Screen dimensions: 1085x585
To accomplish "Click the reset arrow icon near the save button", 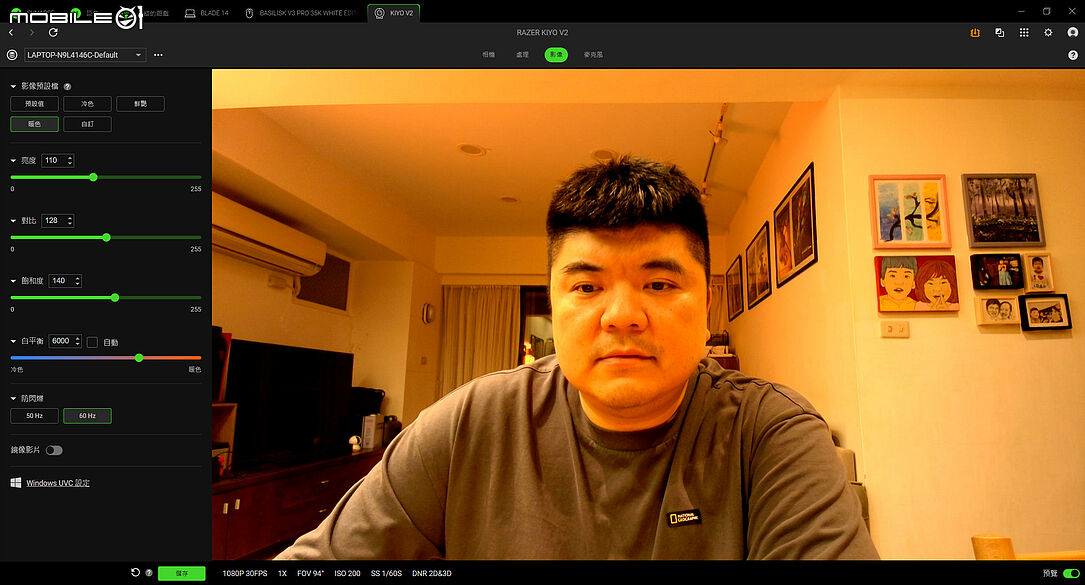I will tap(136, 573).
